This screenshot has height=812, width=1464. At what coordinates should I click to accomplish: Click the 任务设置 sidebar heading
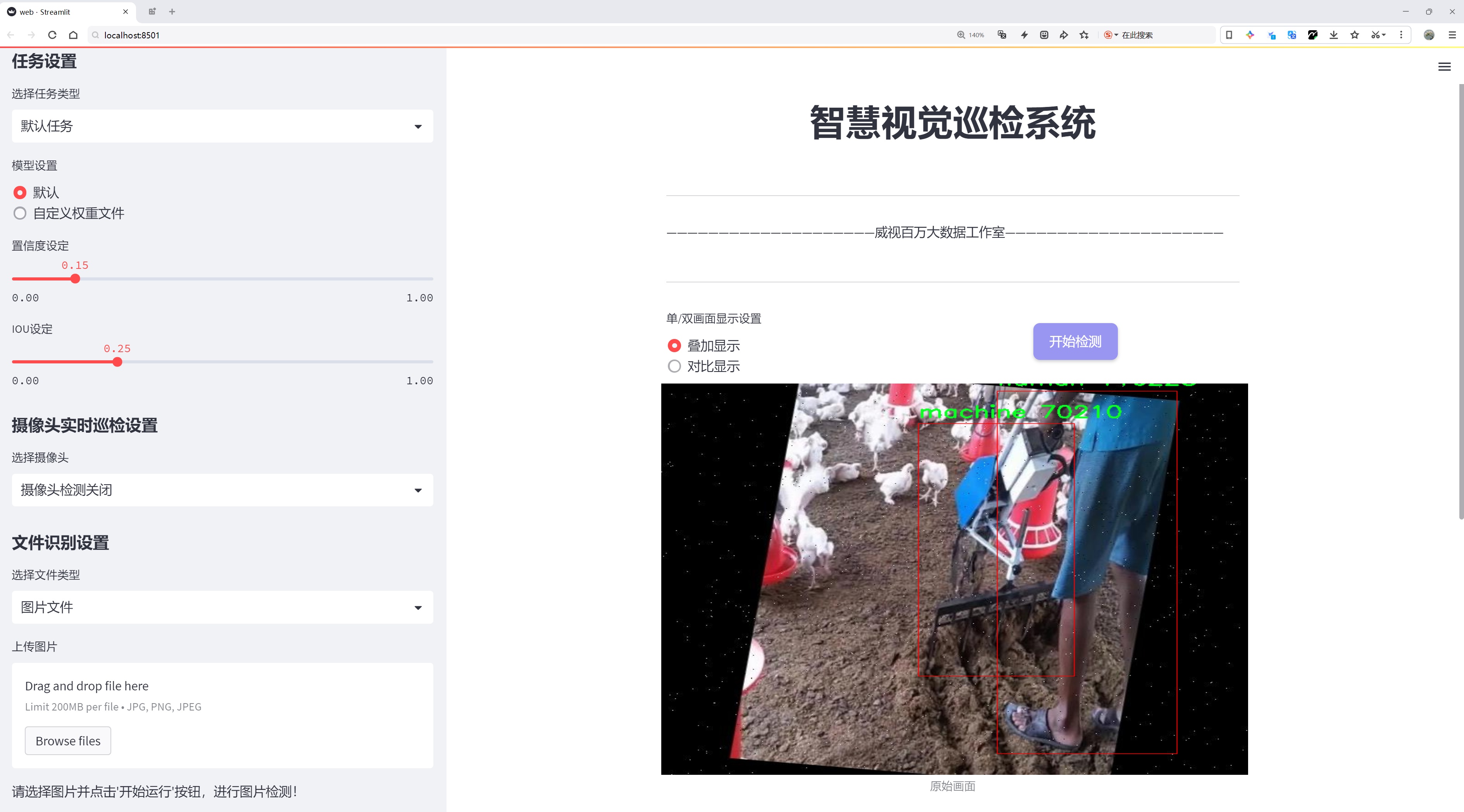pos(44,61)
